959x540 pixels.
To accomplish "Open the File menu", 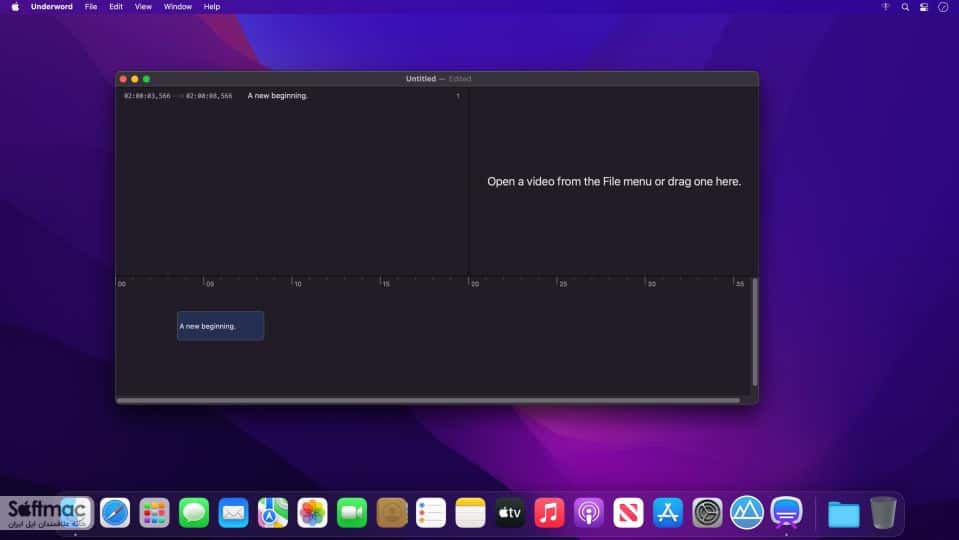I will click(x=91, y=7).
